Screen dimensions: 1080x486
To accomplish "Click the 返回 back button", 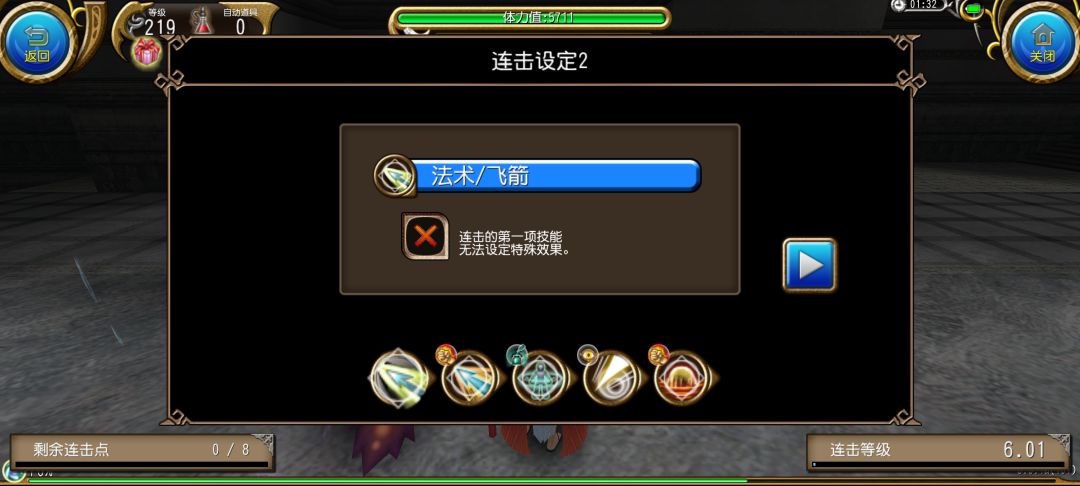I will click(x=37, y=42).
